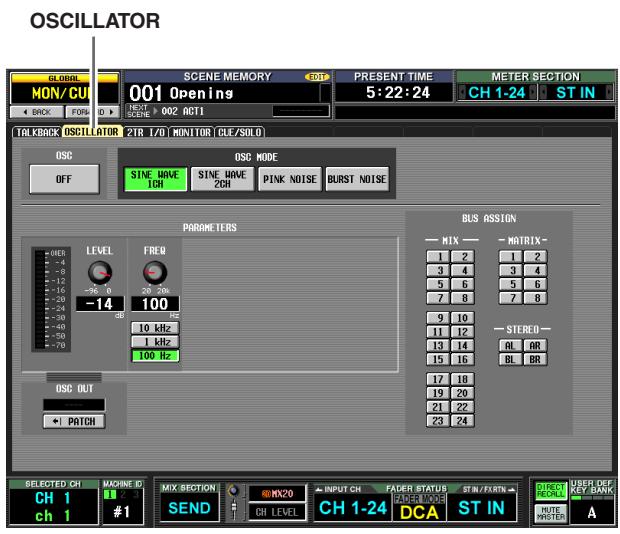Assign oscillator to STEREO AR bus
The height and width of the screenshot is (534, 620).
click(536, 345)
